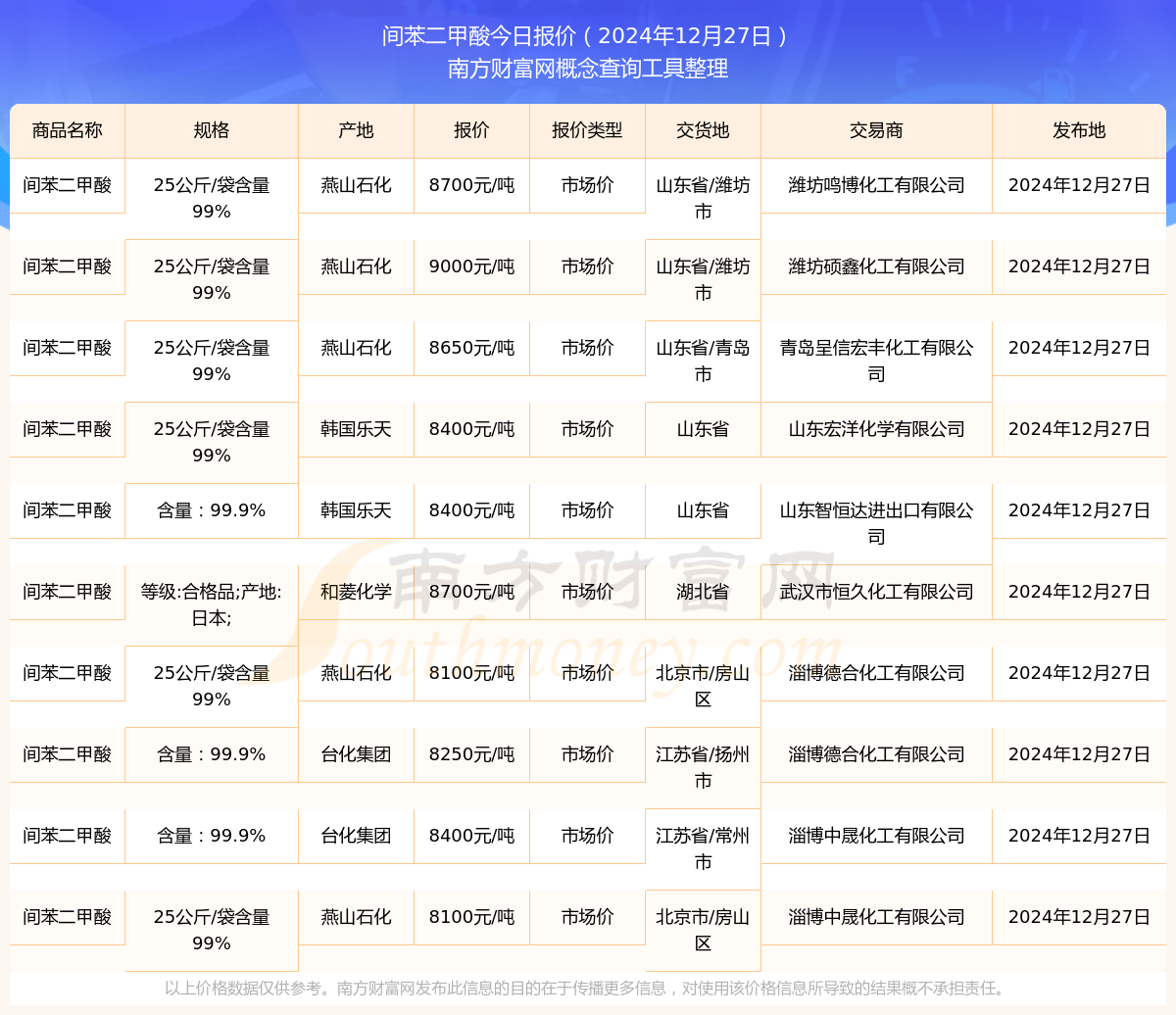Click 淄博德合化工有限公司 in the 8250元/吨 row

tap(876, 754)
